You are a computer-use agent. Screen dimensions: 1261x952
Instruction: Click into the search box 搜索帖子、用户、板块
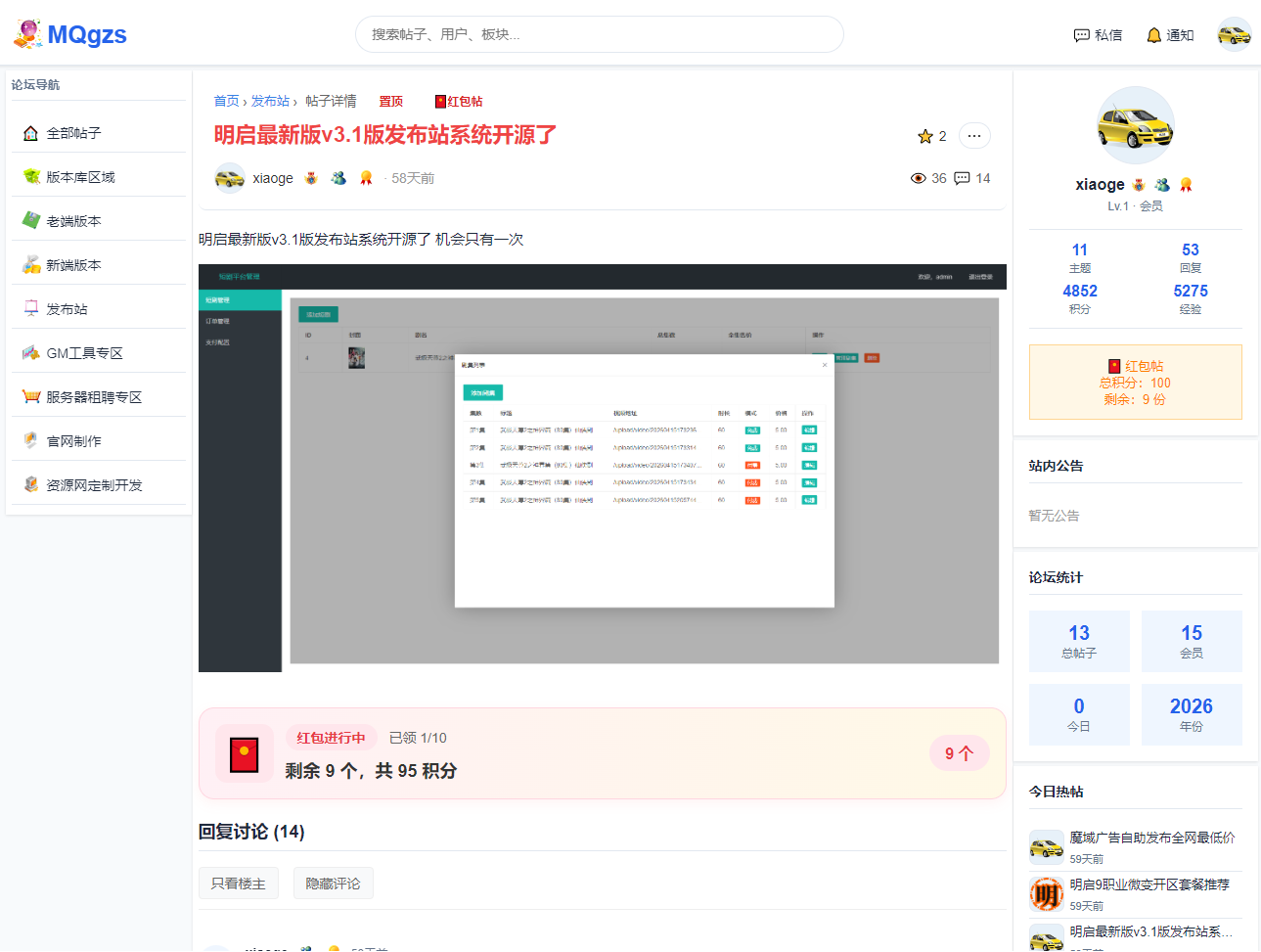(x=600, y=34)
